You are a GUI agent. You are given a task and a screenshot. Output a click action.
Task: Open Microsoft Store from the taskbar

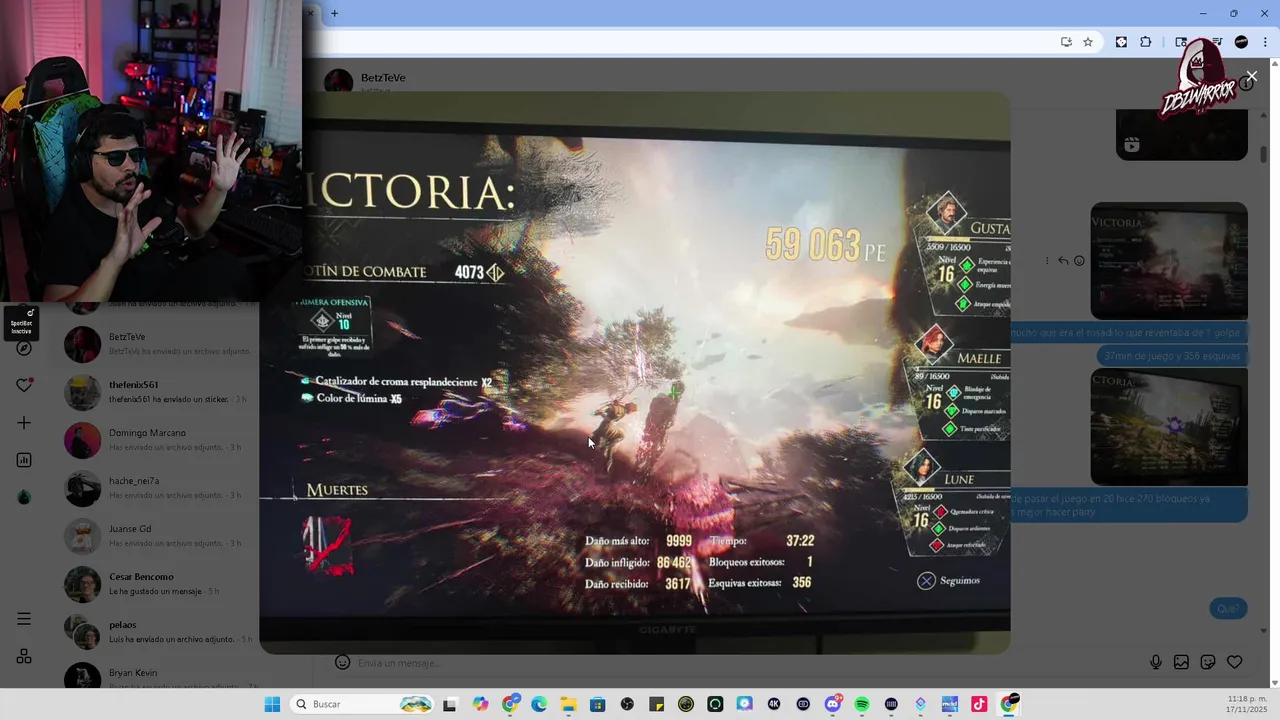pos(598,704)
